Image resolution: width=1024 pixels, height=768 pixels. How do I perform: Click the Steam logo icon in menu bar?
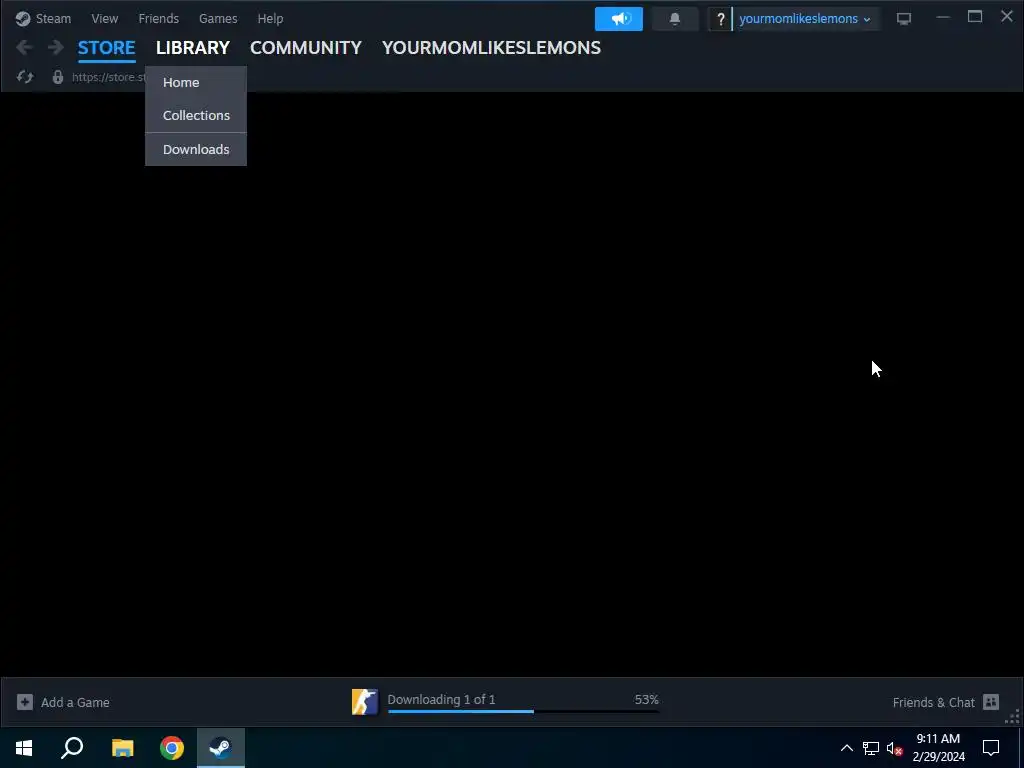pos(23,18)
